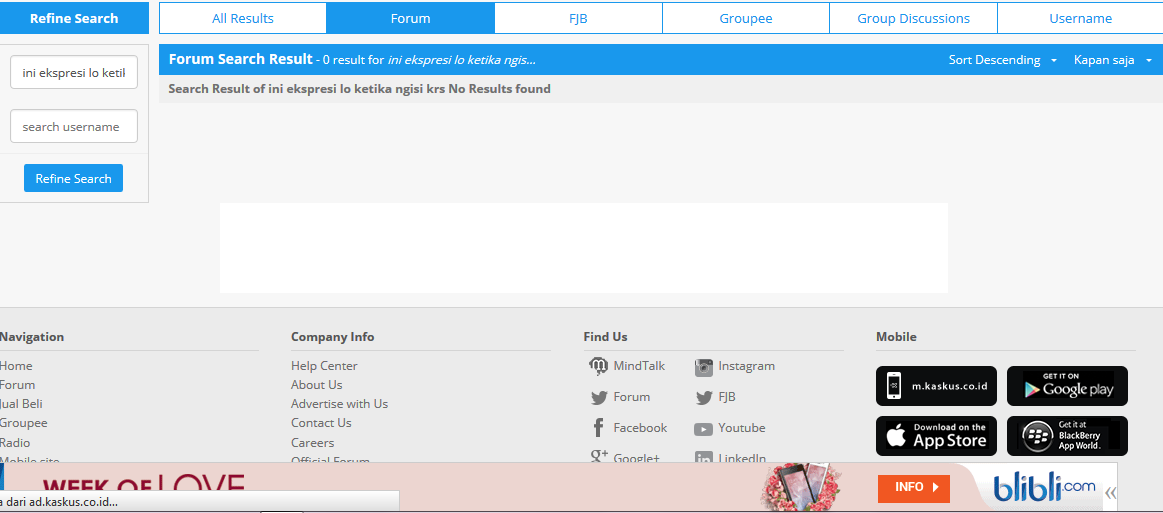Screen dimensions: 1163x513
Task: Click the search username field
Action: click(x=73, y=126)
